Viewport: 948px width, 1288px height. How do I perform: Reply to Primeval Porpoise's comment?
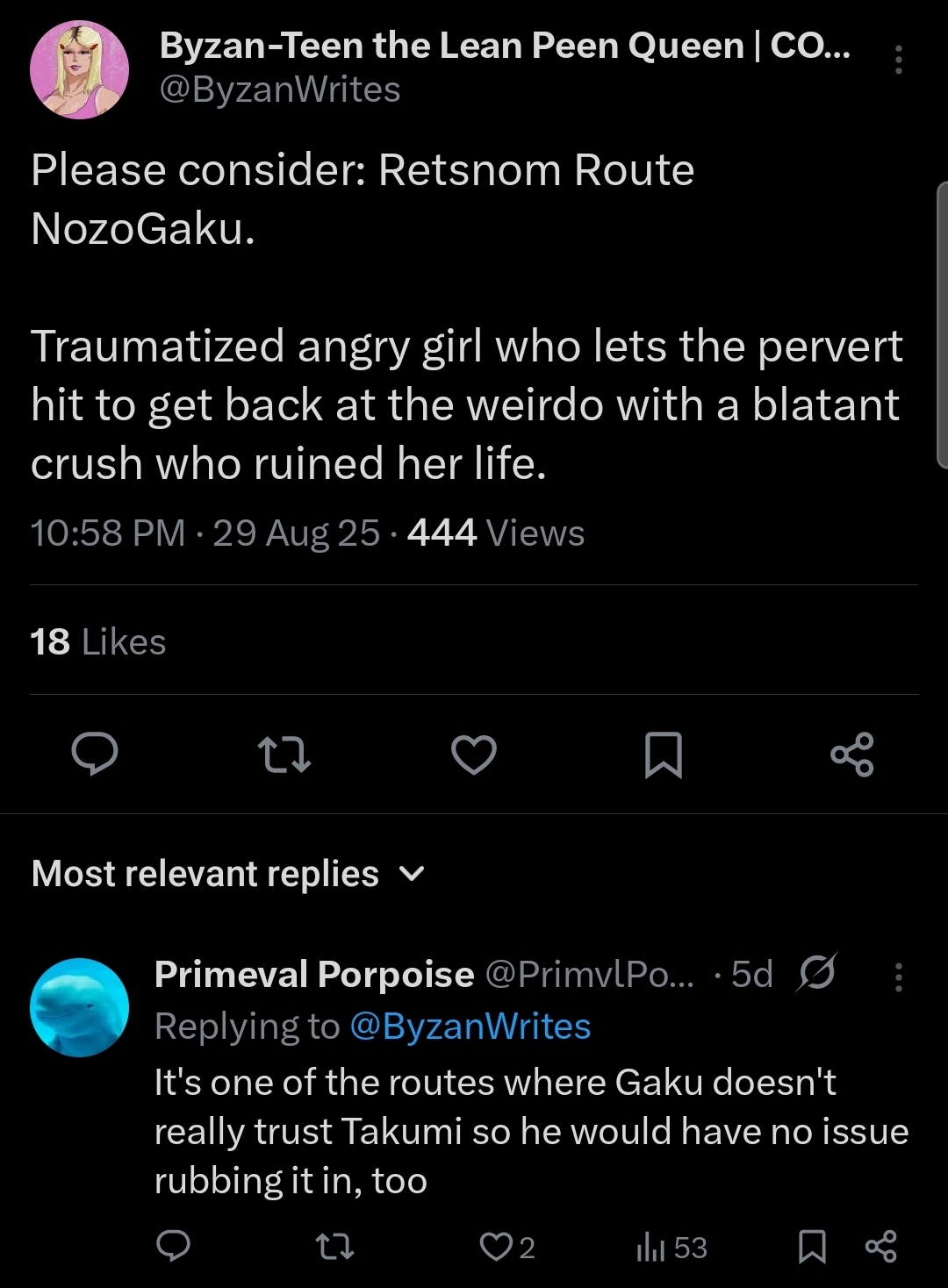click(173, 1246)
